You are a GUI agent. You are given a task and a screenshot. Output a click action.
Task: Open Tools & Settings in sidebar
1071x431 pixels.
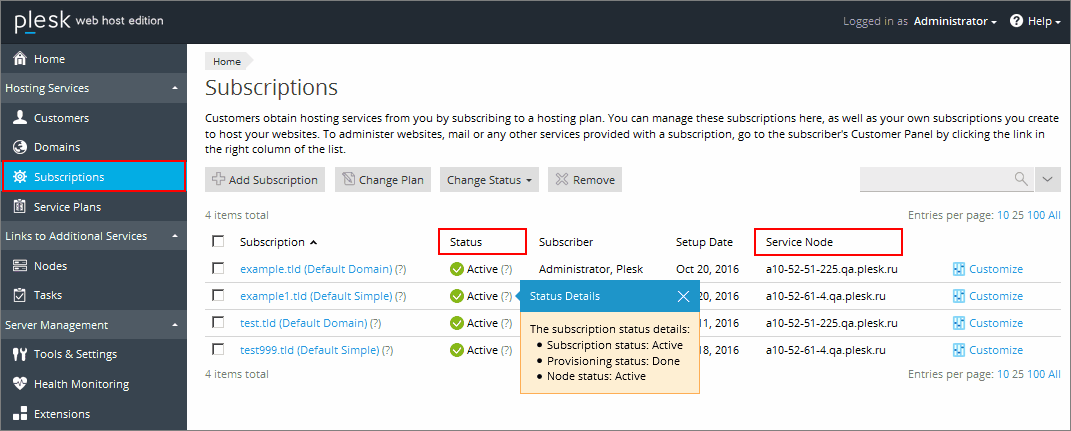pos(75,354)
